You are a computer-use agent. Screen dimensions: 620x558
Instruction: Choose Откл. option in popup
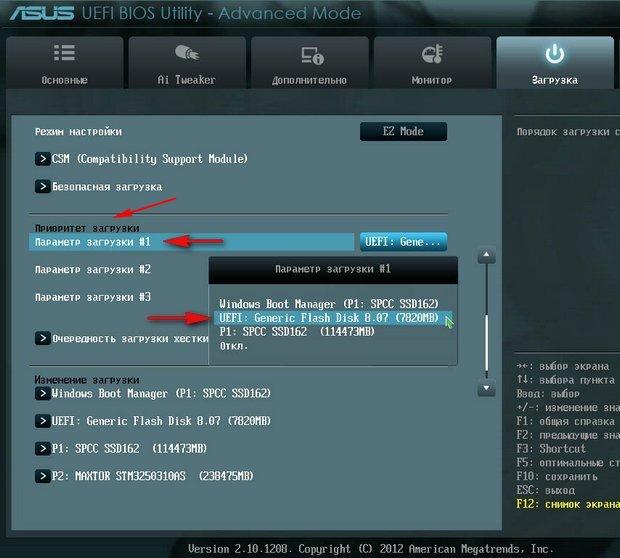(234, 346)
